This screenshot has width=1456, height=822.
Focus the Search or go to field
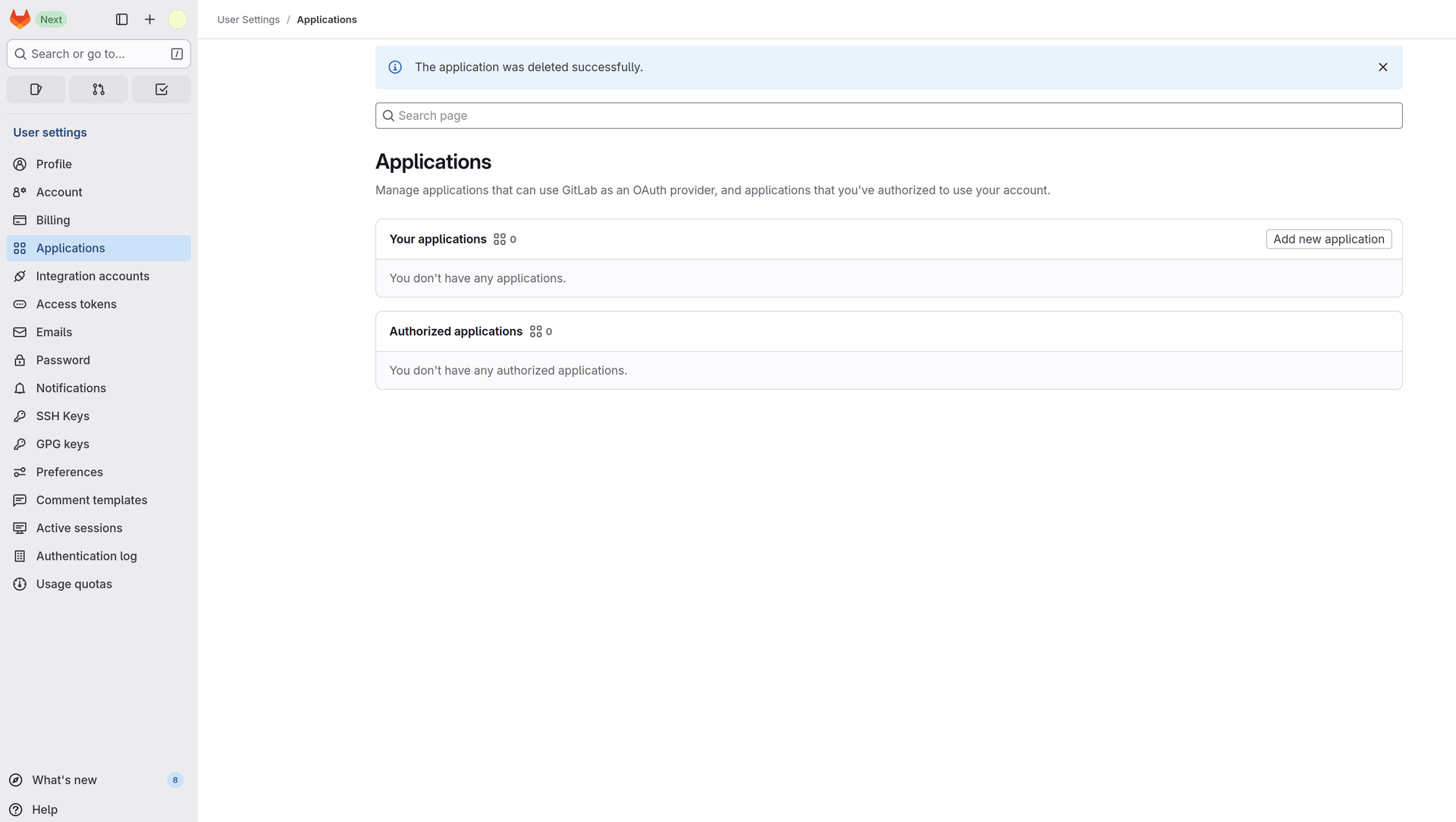pos(99,54)
